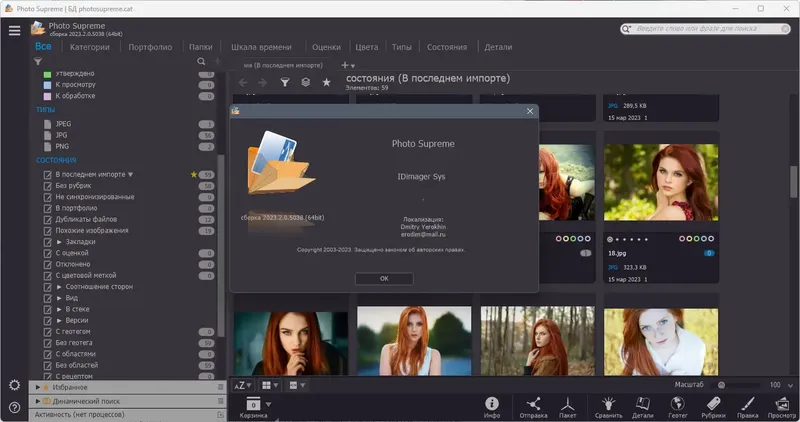
Task: Expand the В стеке node
Action: pos(59,309)
